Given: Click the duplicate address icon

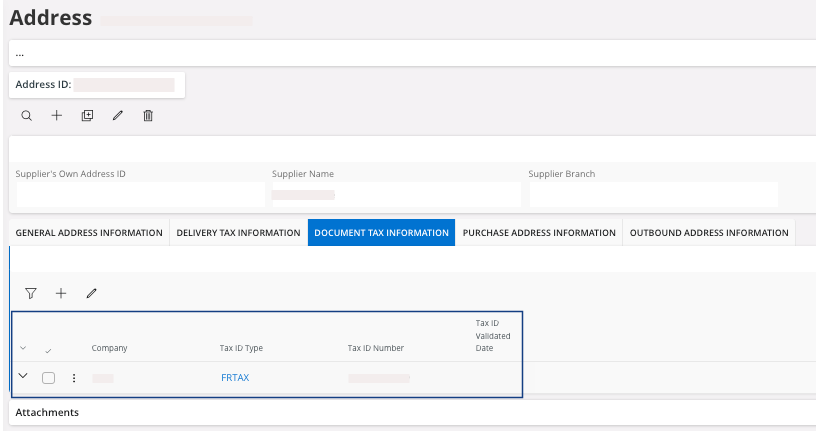Looking at the screenshot, I should pos(87,116).
